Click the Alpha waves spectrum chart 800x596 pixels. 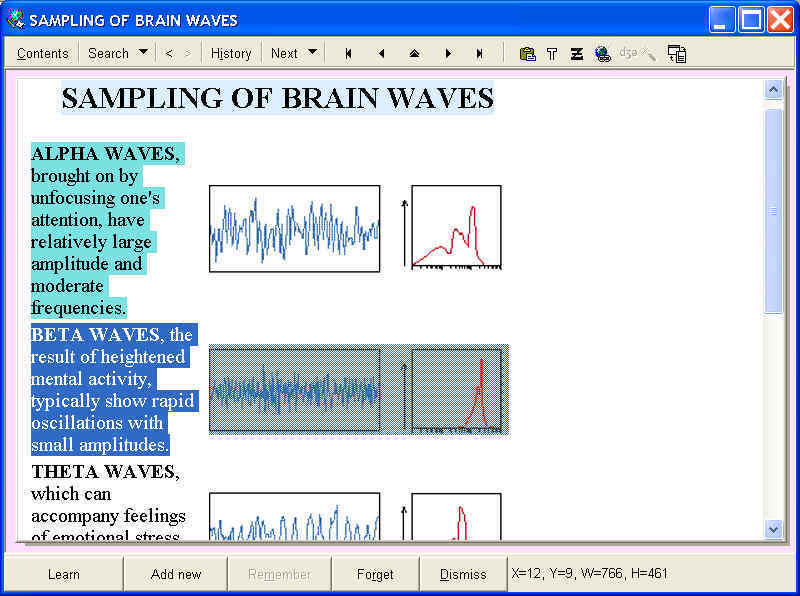pos(456,228)
